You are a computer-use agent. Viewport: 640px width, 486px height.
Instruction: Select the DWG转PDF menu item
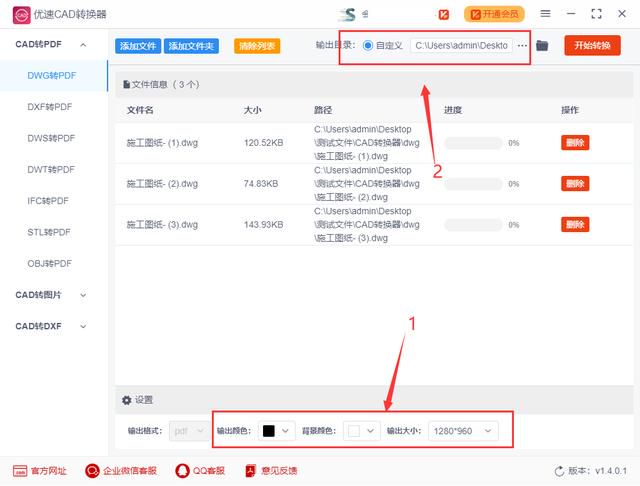click(52, 76)
